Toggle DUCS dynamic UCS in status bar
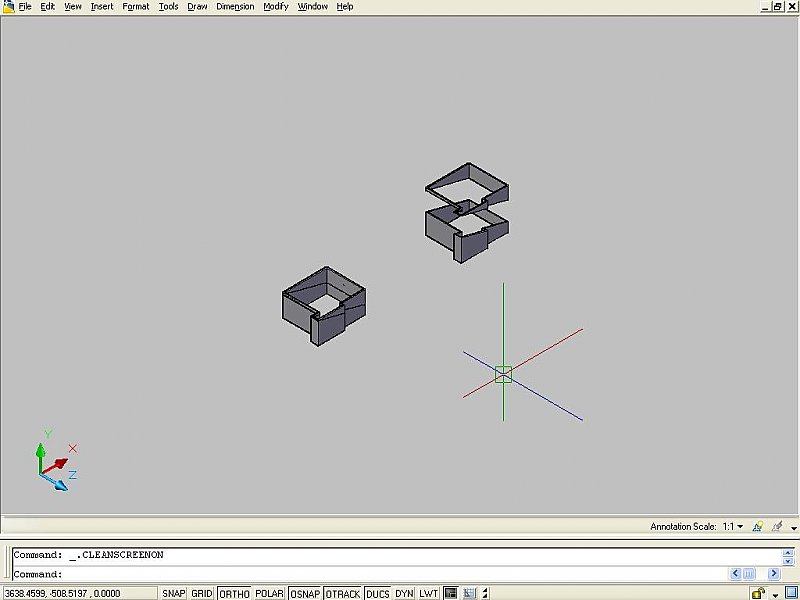800x600 pixels. pos(378,593)
